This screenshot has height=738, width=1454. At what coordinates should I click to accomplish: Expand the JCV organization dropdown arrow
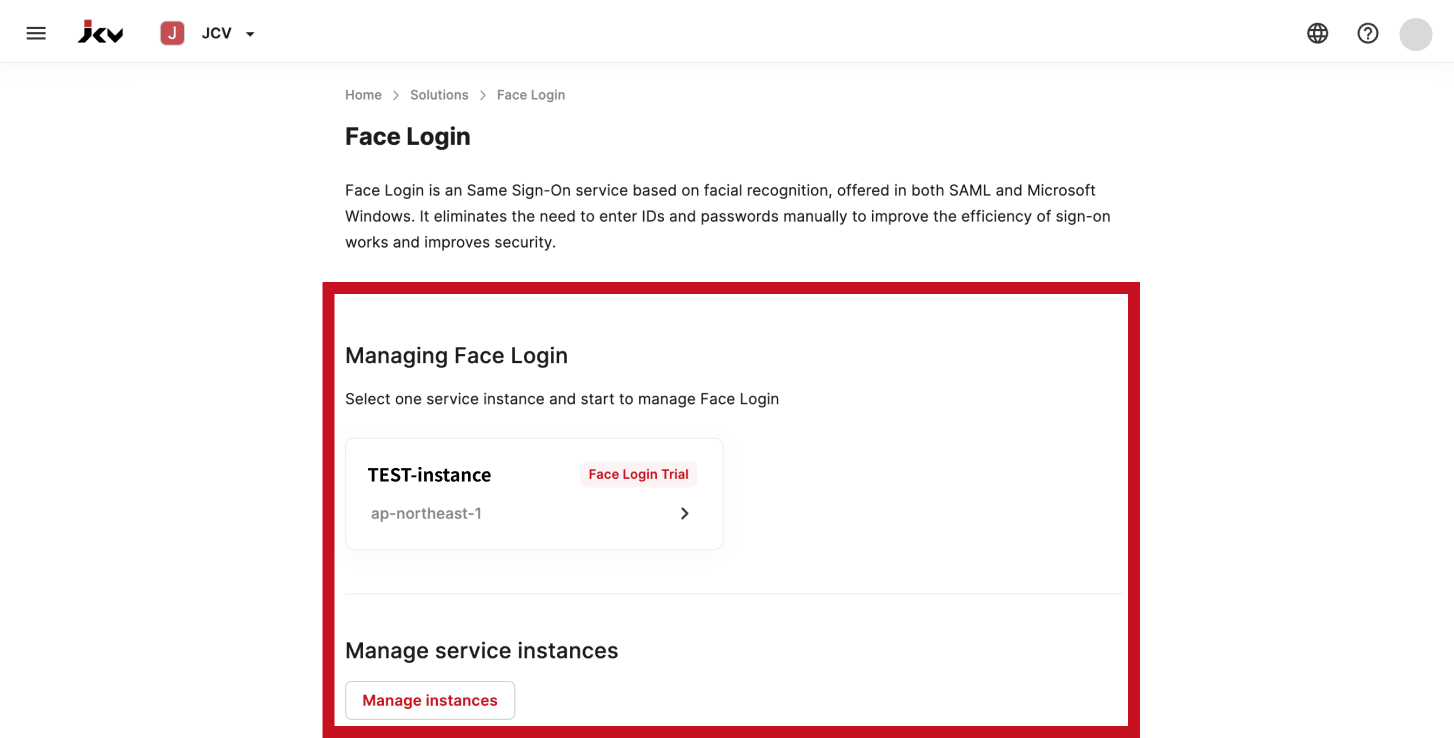coord(250,34)
